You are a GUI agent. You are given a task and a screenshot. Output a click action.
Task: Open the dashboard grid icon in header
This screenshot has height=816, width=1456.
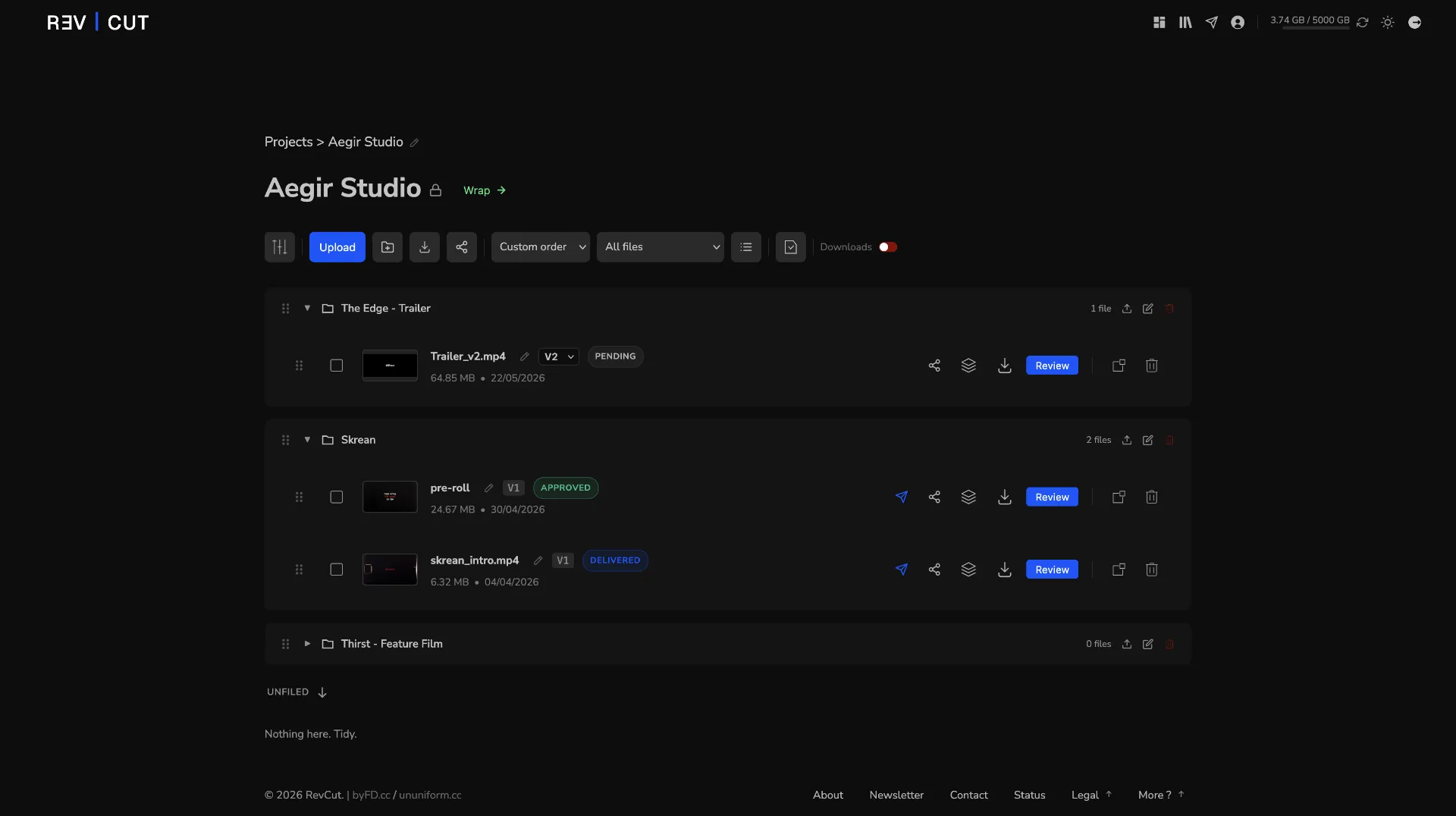click(1159, 23)
